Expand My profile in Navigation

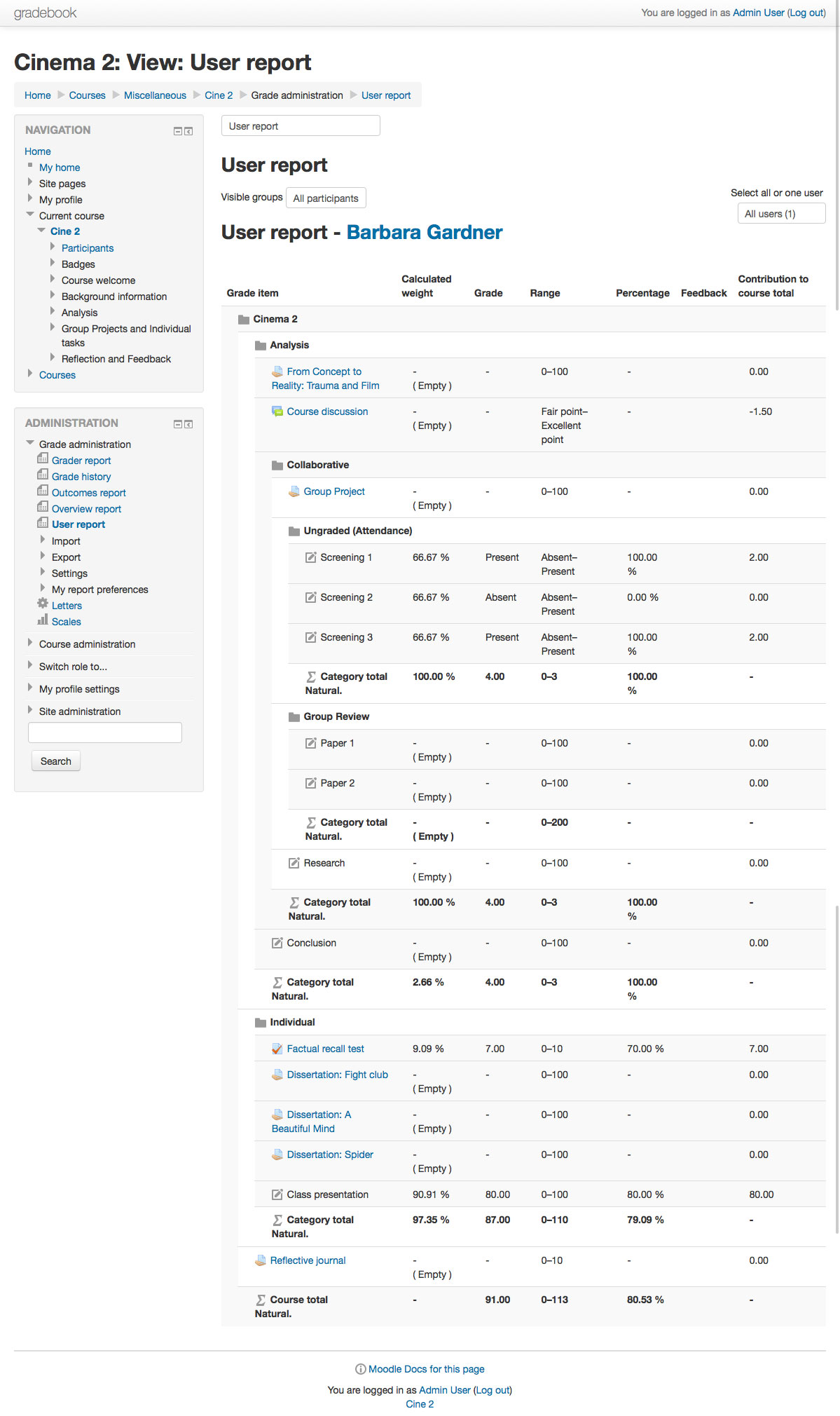click(x=30, y=198)
